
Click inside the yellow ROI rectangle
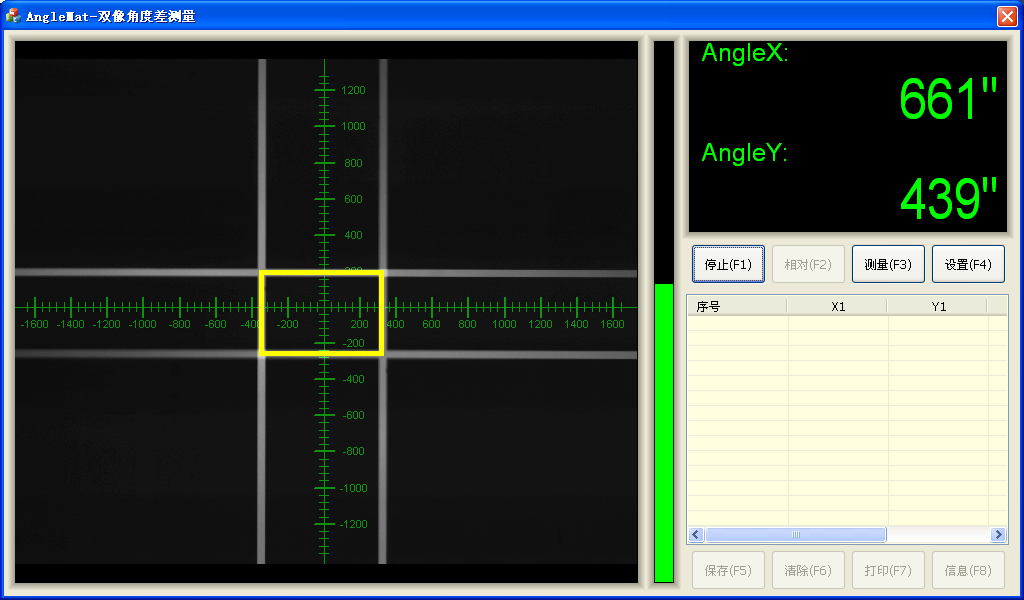click(321, 312)
